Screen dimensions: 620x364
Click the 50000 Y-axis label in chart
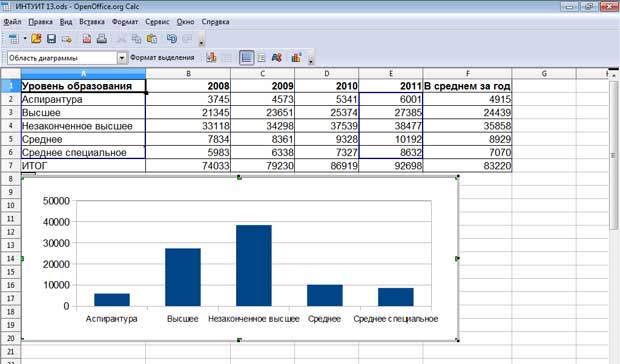coord(56,201)
